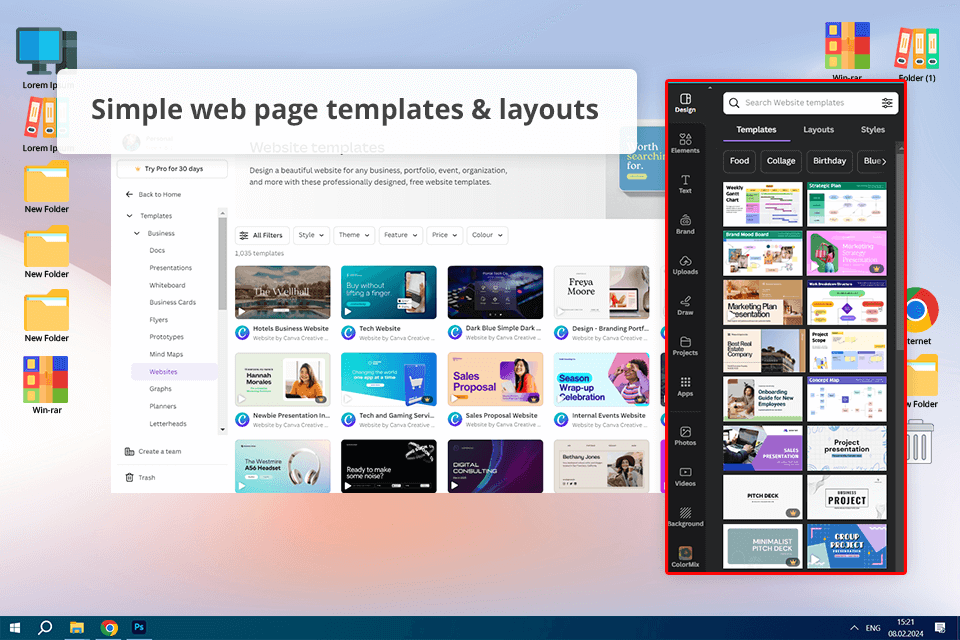Open the Apps panel

(x=685, y=386)
